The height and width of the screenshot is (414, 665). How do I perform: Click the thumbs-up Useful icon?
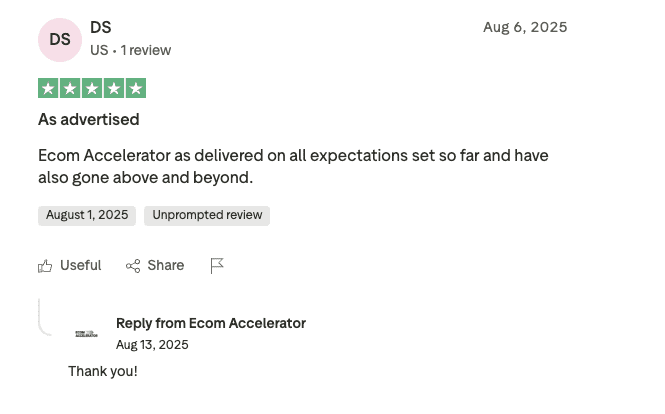45,266
